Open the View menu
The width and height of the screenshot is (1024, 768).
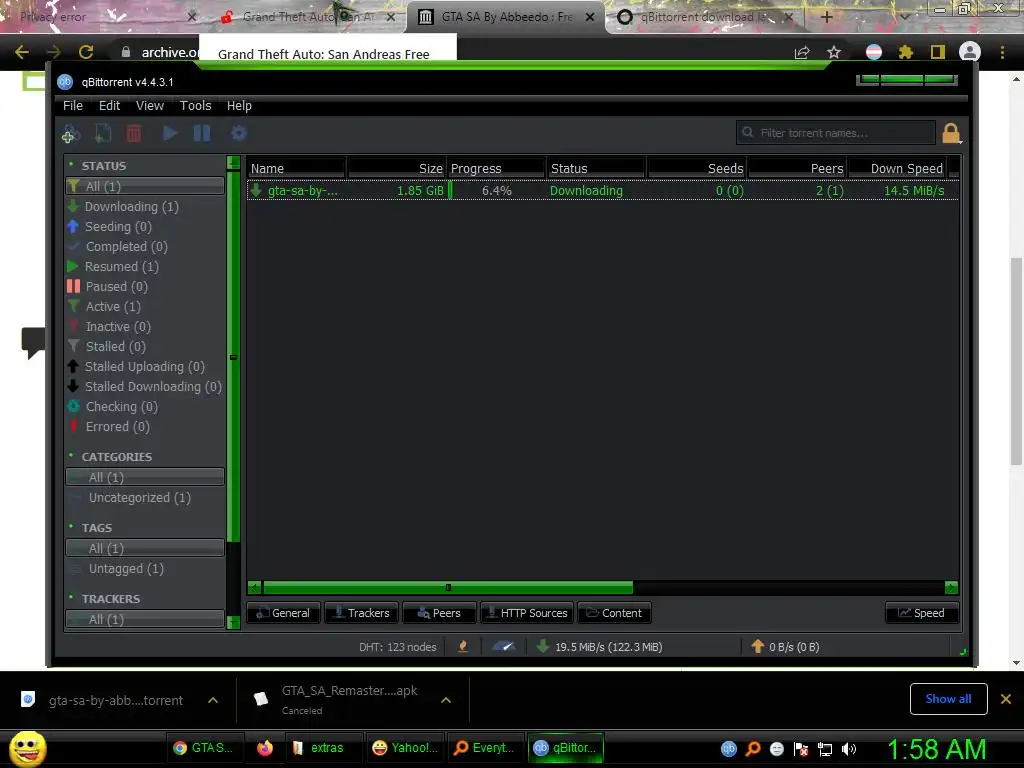pos(150,106)
